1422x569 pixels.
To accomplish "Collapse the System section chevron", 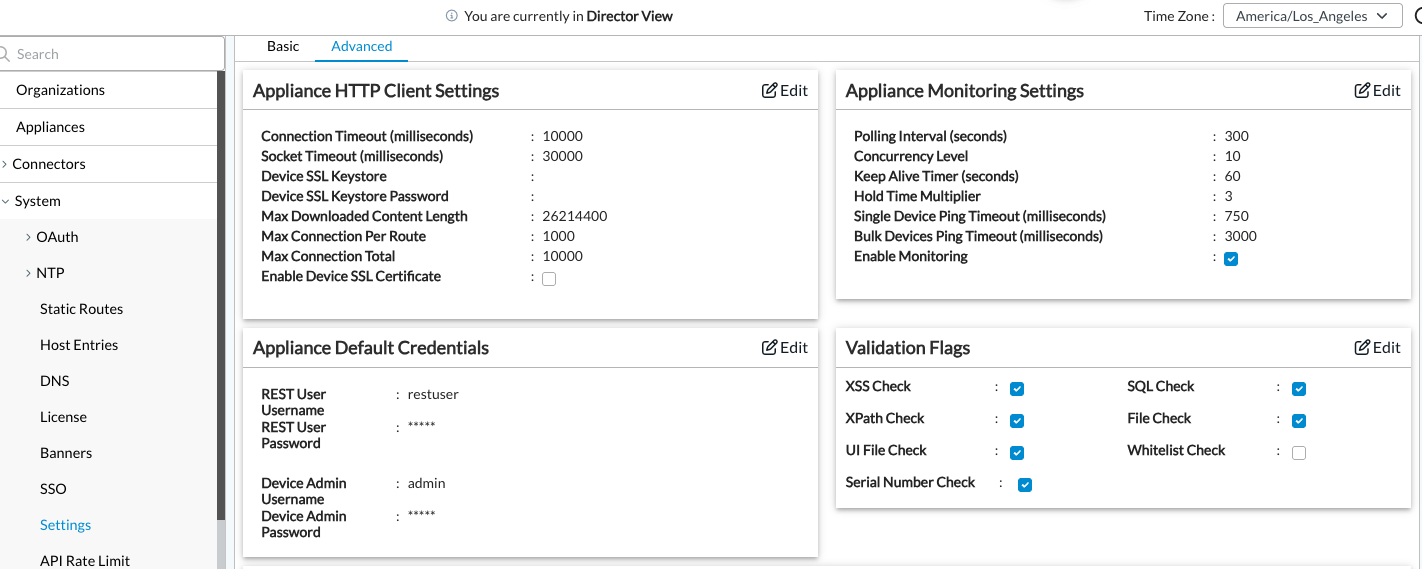I will point(6,201).
